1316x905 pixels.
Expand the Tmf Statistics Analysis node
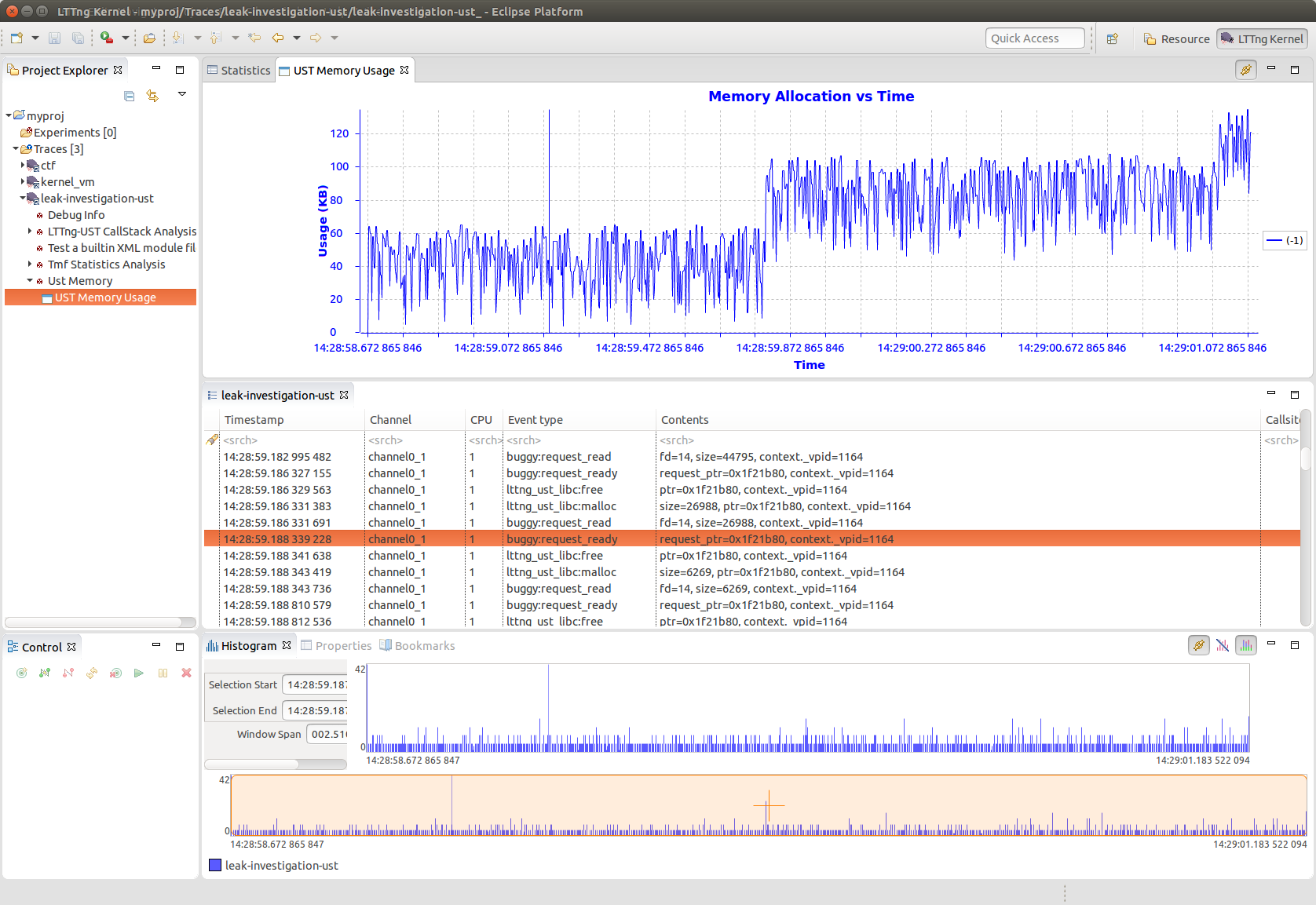[x=30, y=264]
